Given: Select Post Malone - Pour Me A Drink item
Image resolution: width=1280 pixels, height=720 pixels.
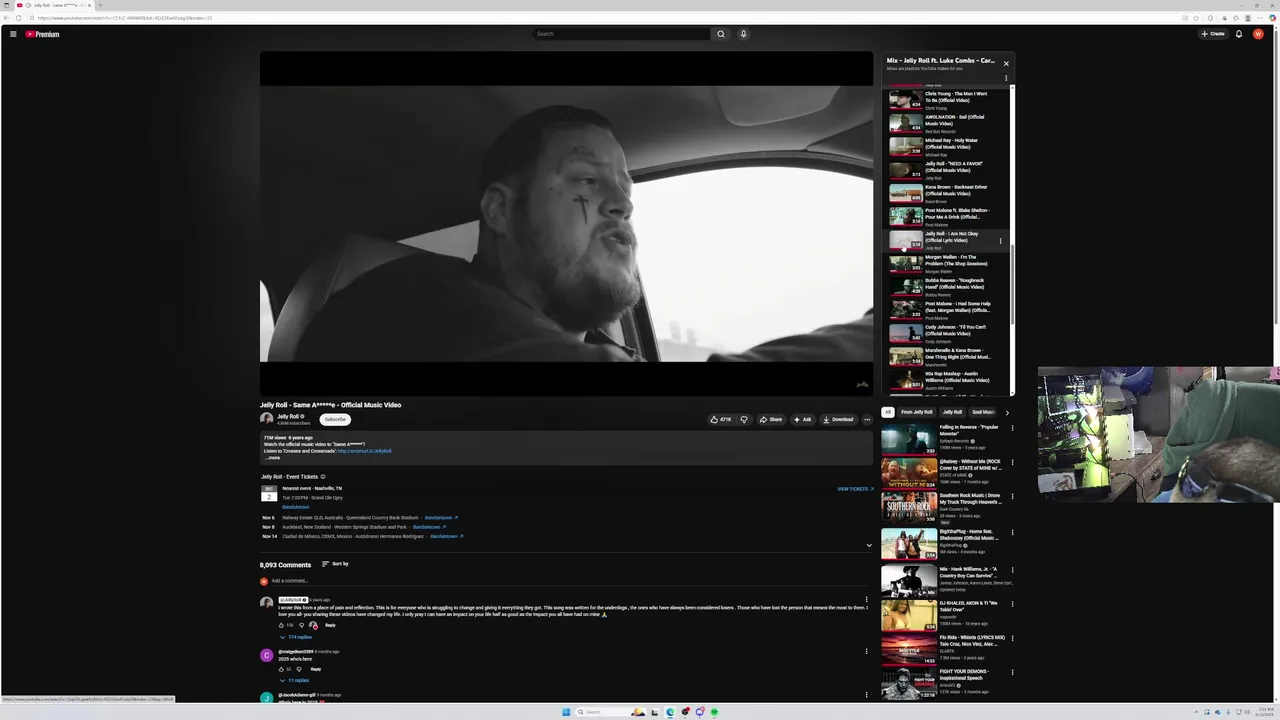Looking at the screenshot, I should (x=947, y=217).
